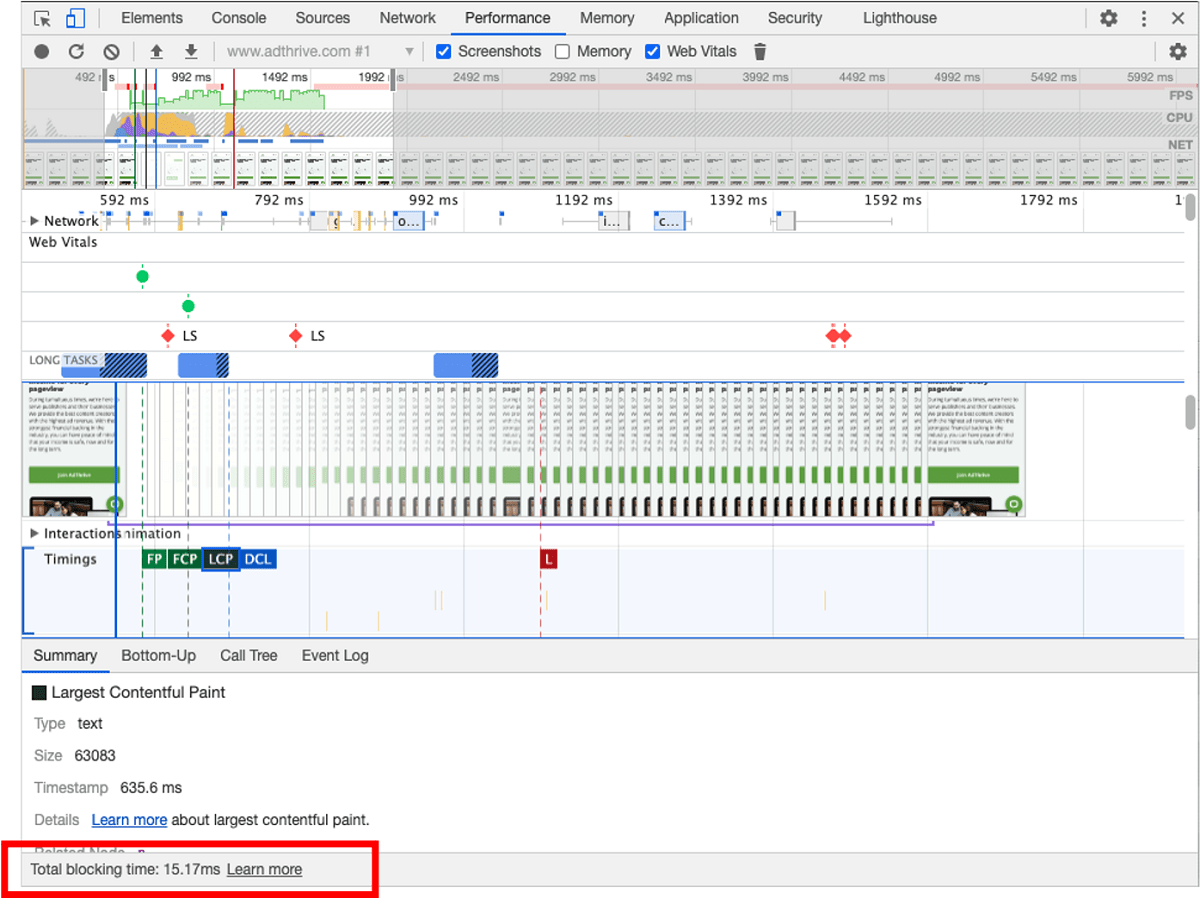Click the scrollbar beside the Network track
1200x898 pixels.
1190,208
